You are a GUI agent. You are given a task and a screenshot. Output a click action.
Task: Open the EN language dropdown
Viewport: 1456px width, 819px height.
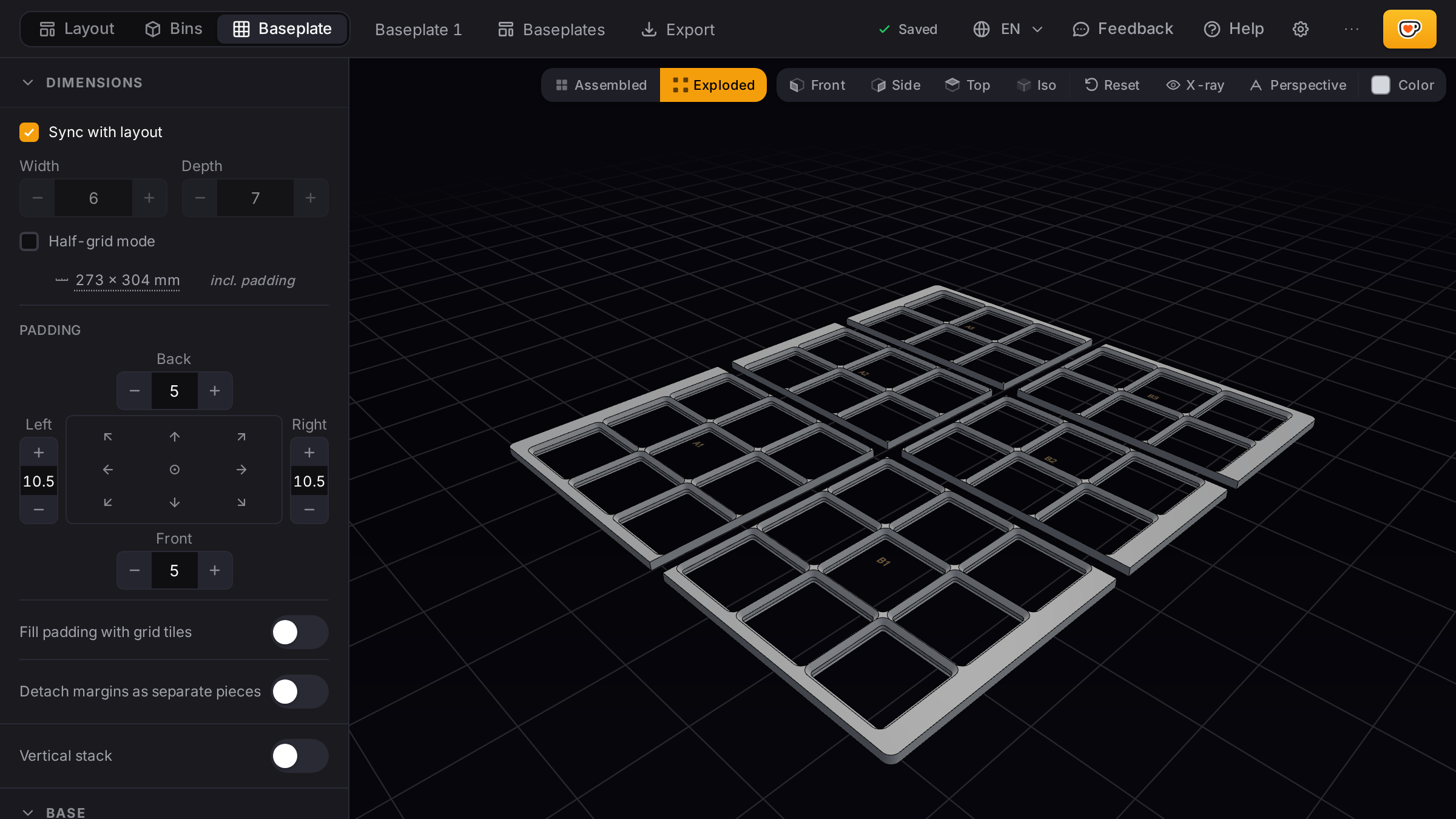1008,29
